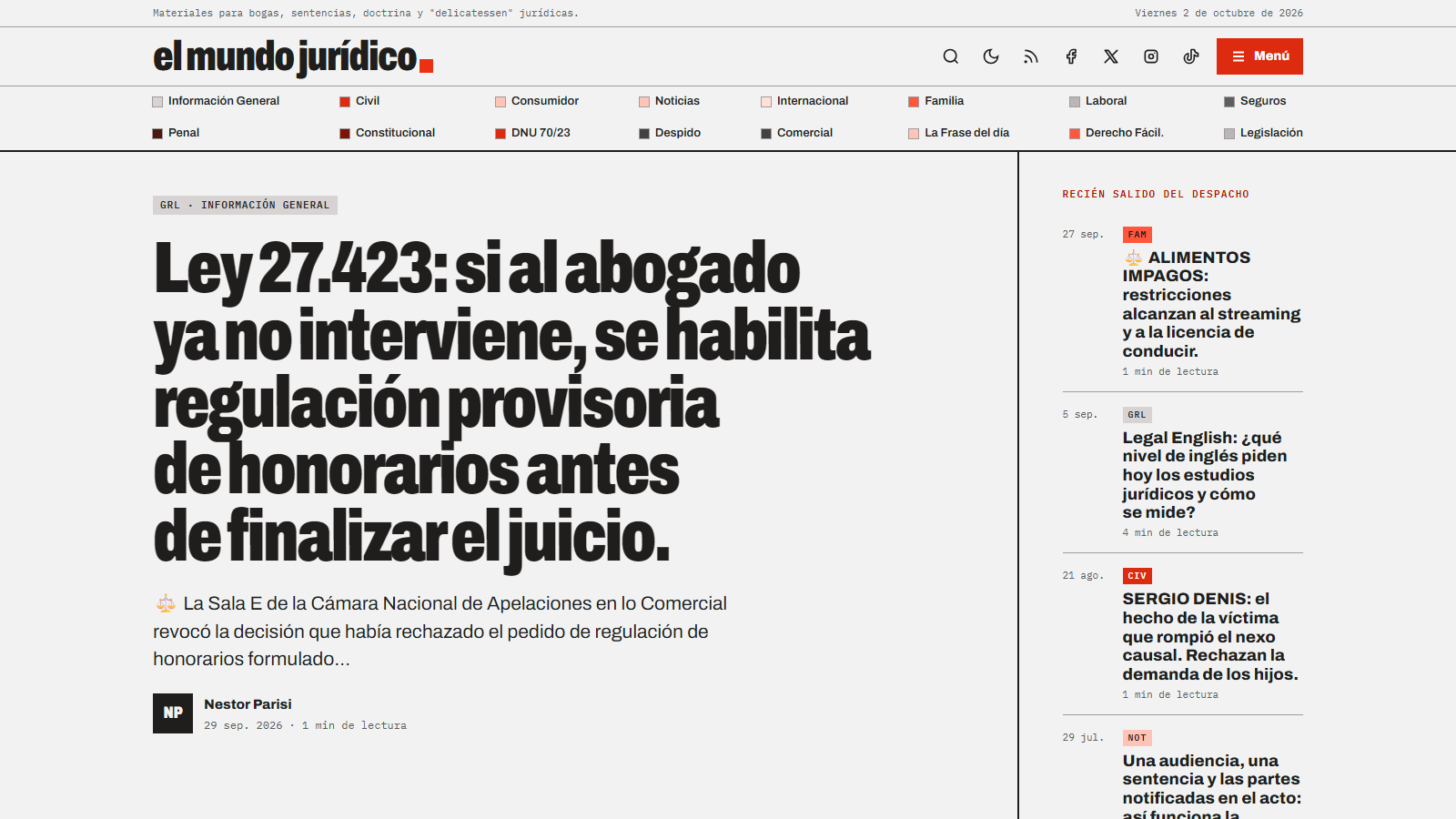The width and height of the screenshot is (1456, 819).
Task: Visit the Facebook page icon
Action: click(1071, 56)
